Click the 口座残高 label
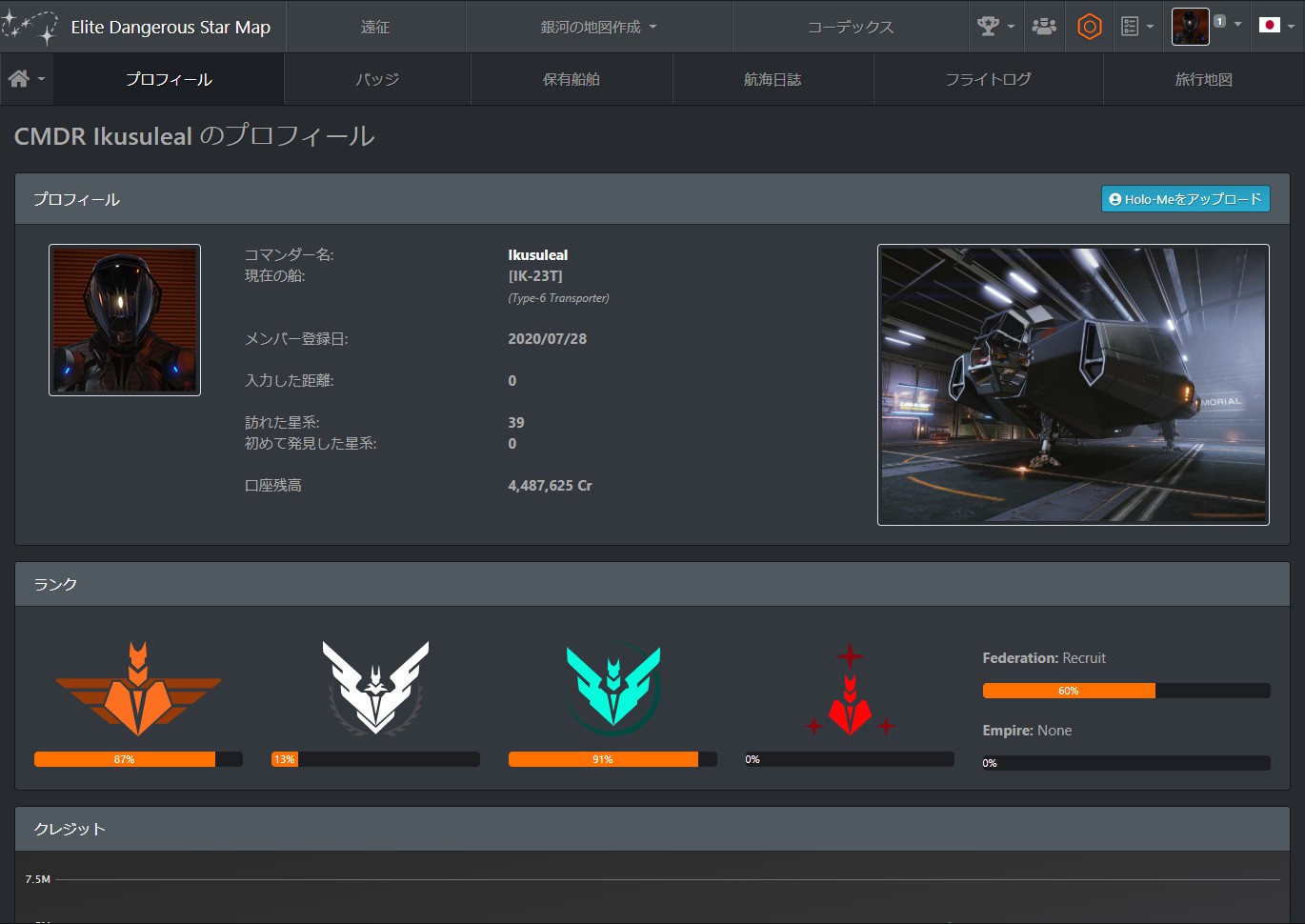 [x=273, y=485]
